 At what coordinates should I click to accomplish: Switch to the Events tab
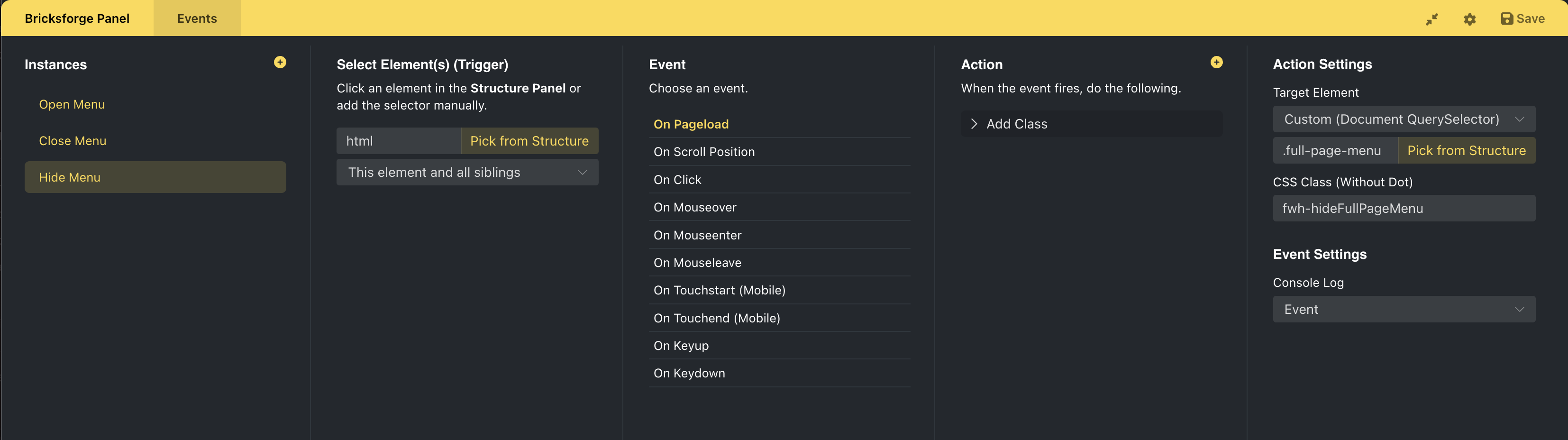pos(197,18)
